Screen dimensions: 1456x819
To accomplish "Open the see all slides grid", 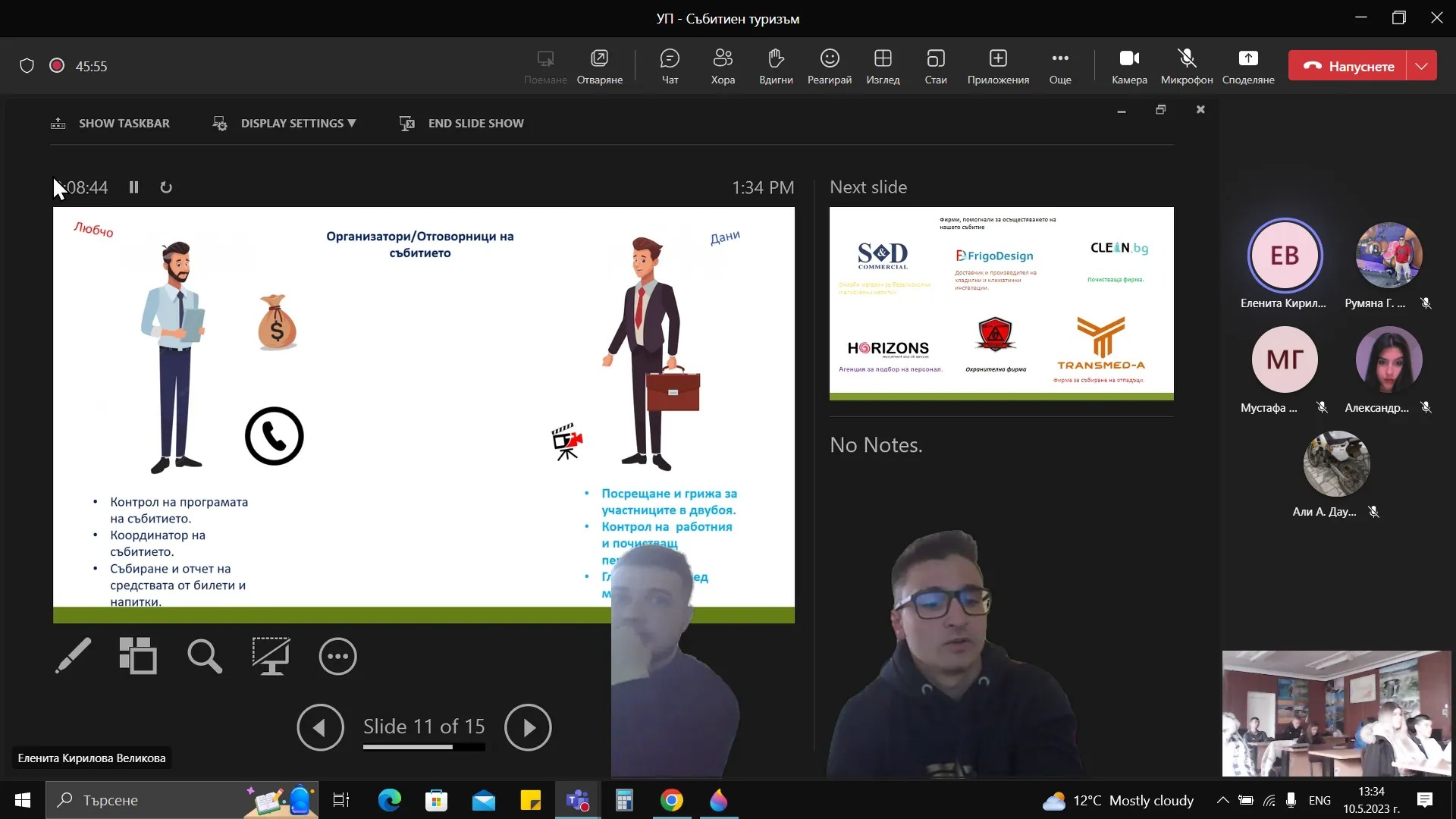I will [x=138, y=656].
